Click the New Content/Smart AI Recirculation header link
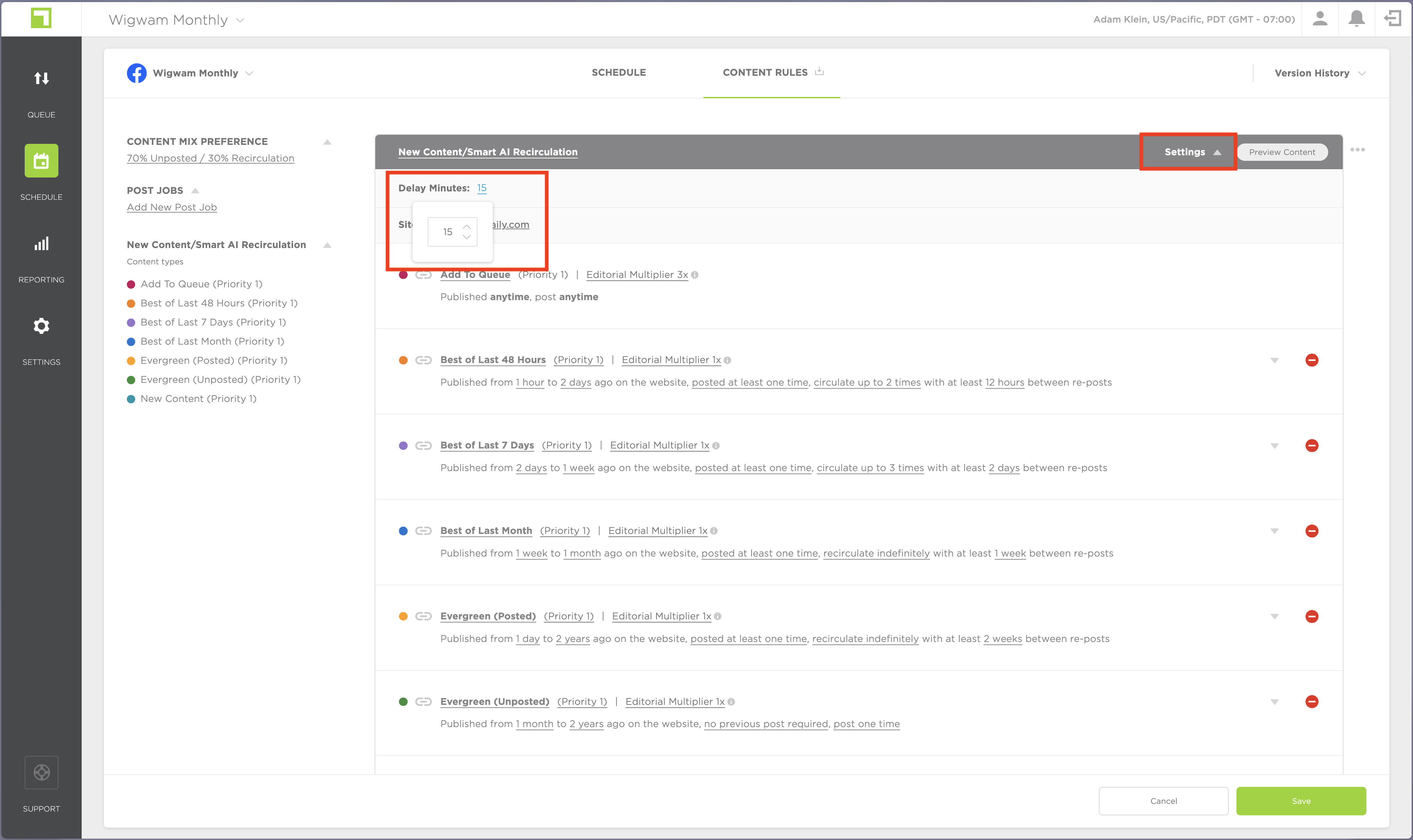This screenshot has width=1413, height=840. pos(488,152)
